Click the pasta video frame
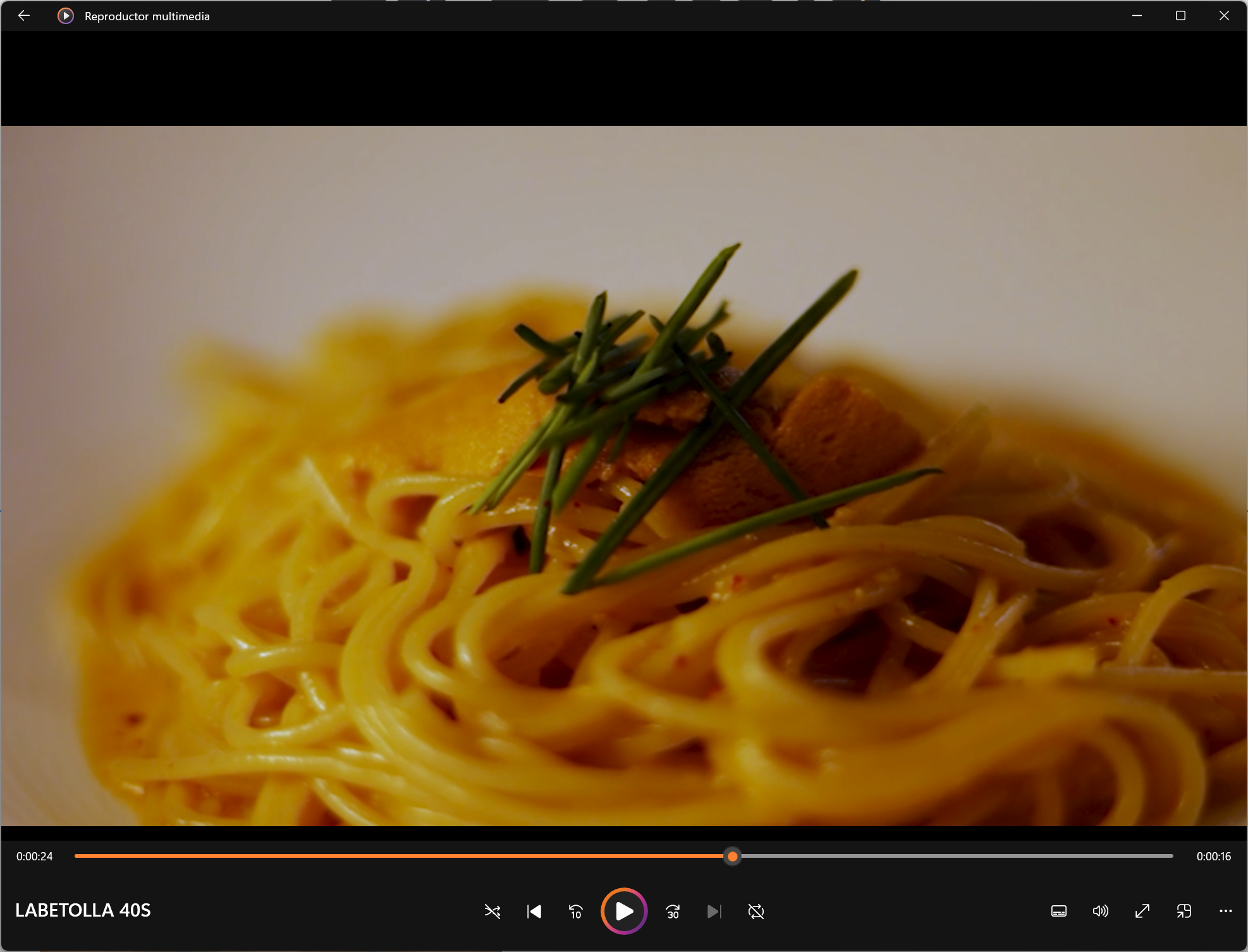The height and width of the screenshot is (952, 1248). click(624, 475)
